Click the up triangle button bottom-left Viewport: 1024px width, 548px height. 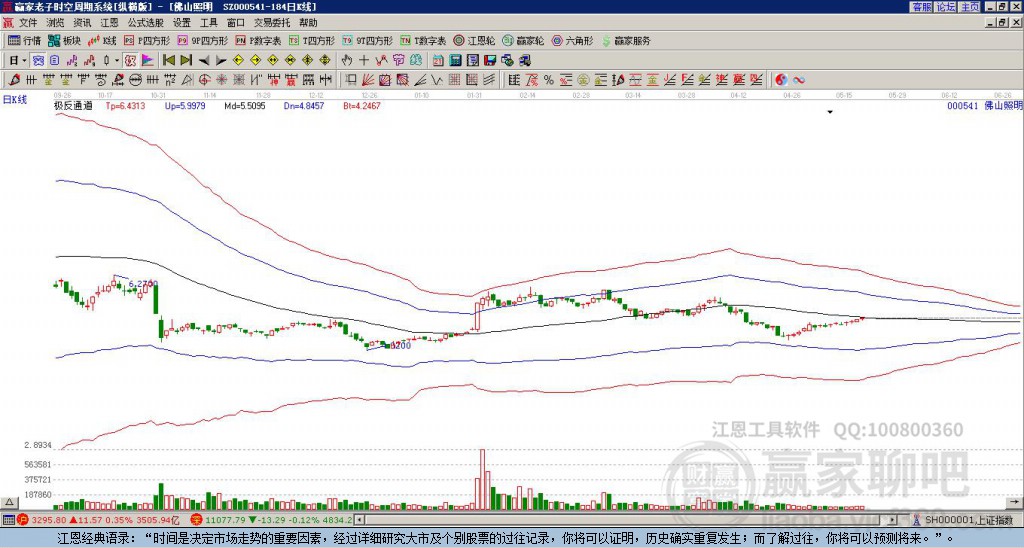coord(9,502)
